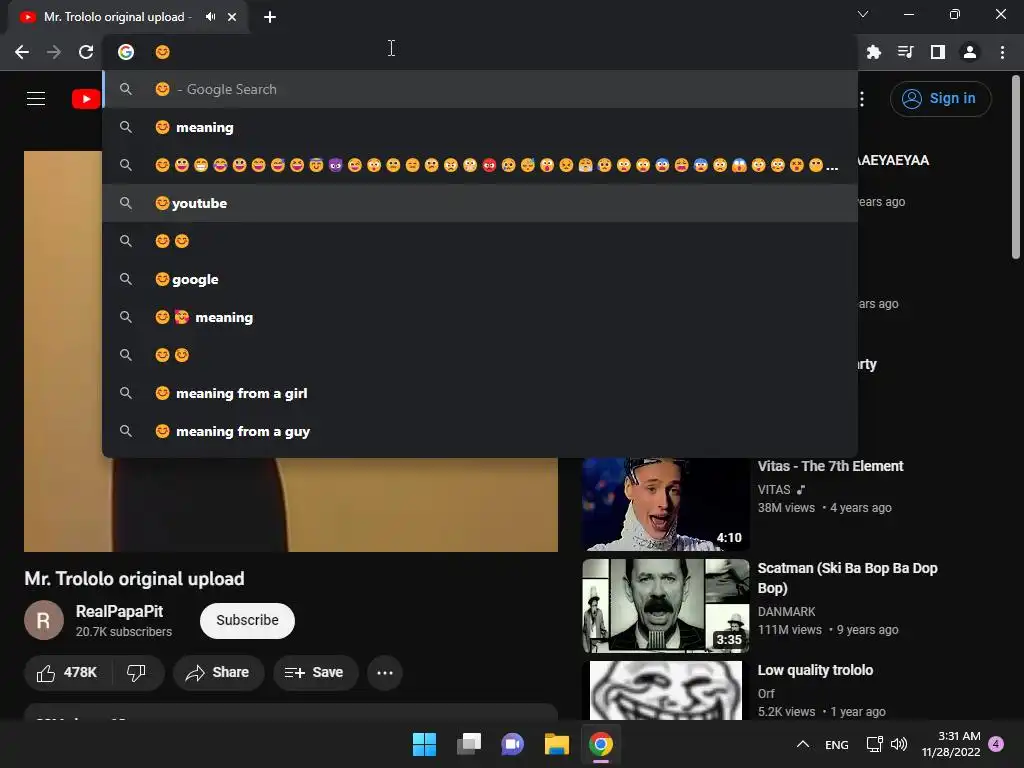The image size is (1024, 768).
Task: Dislike the video with thumbs down
Action: [x=136, y=673]
